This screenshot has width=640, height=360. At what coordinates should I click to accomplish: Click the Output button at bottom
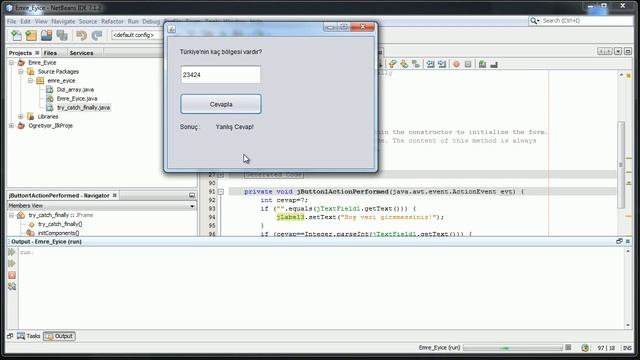pos(60,336)
